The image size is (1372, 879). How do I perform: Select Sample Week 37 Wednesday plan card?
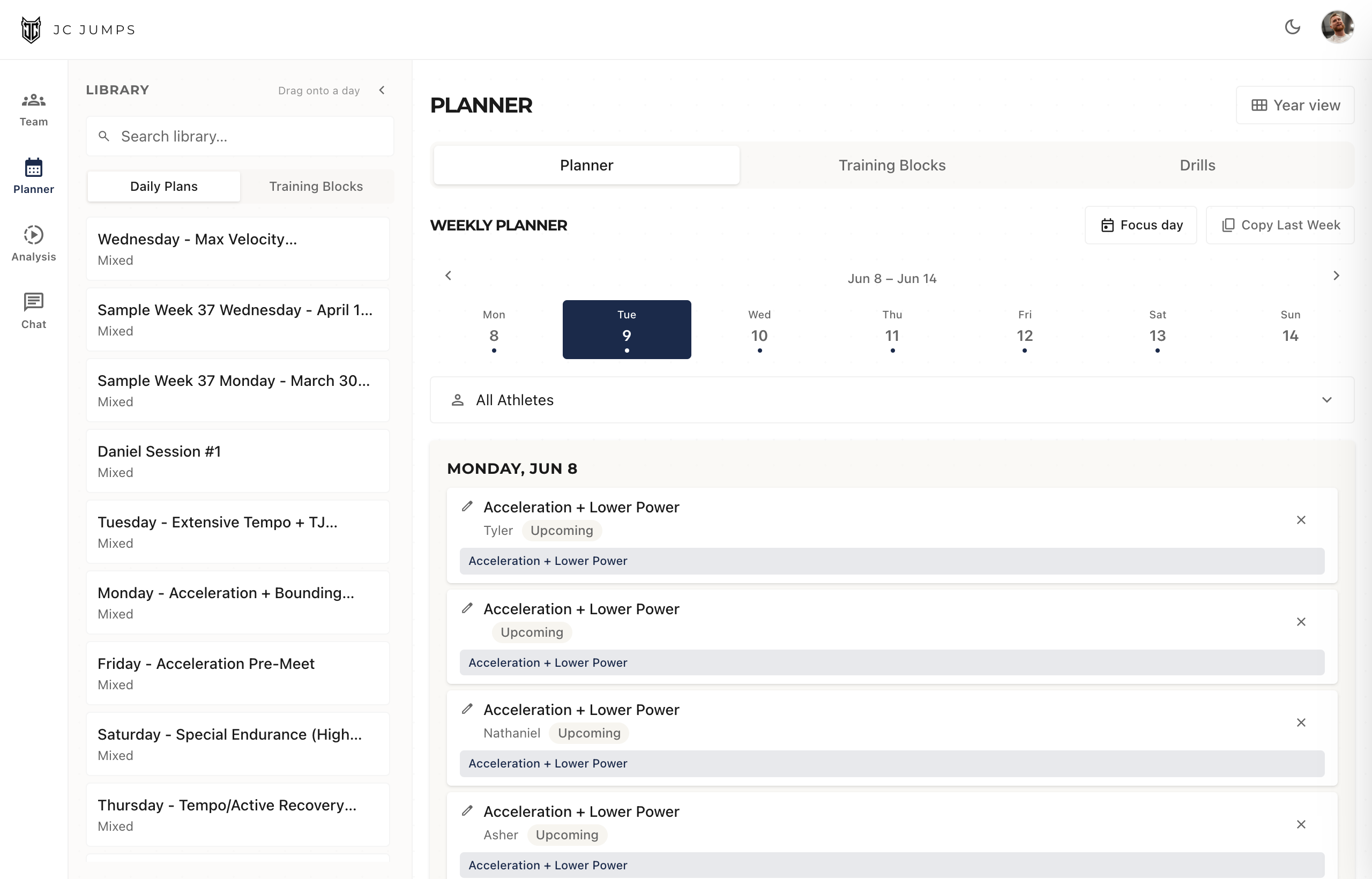(x=237, y=319)
